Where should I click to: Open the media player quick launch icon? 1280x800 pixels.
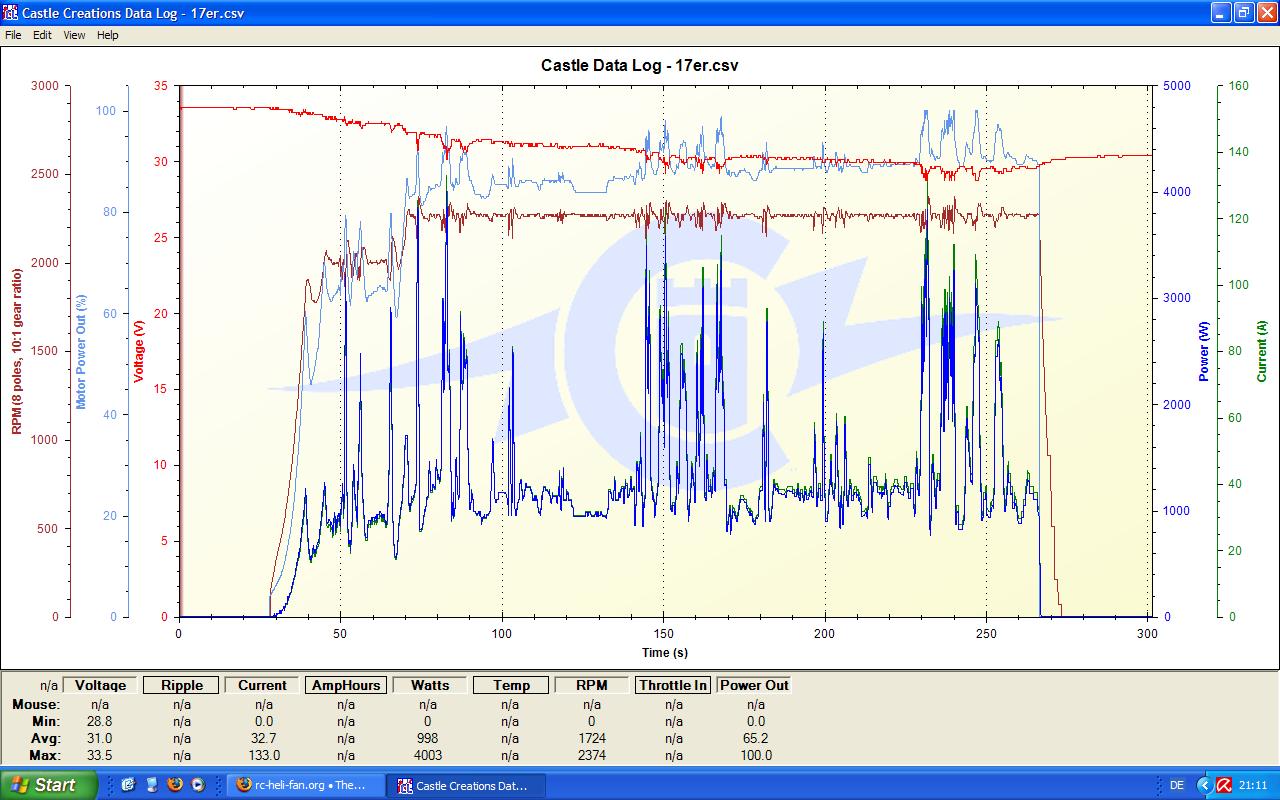point(198,785)
